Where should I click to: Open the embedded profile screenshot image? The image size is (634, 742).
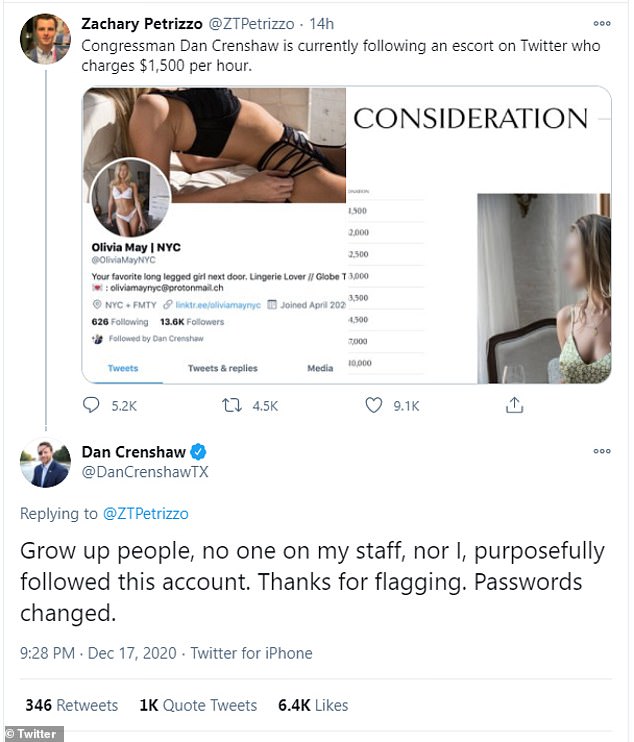point(346,235)
